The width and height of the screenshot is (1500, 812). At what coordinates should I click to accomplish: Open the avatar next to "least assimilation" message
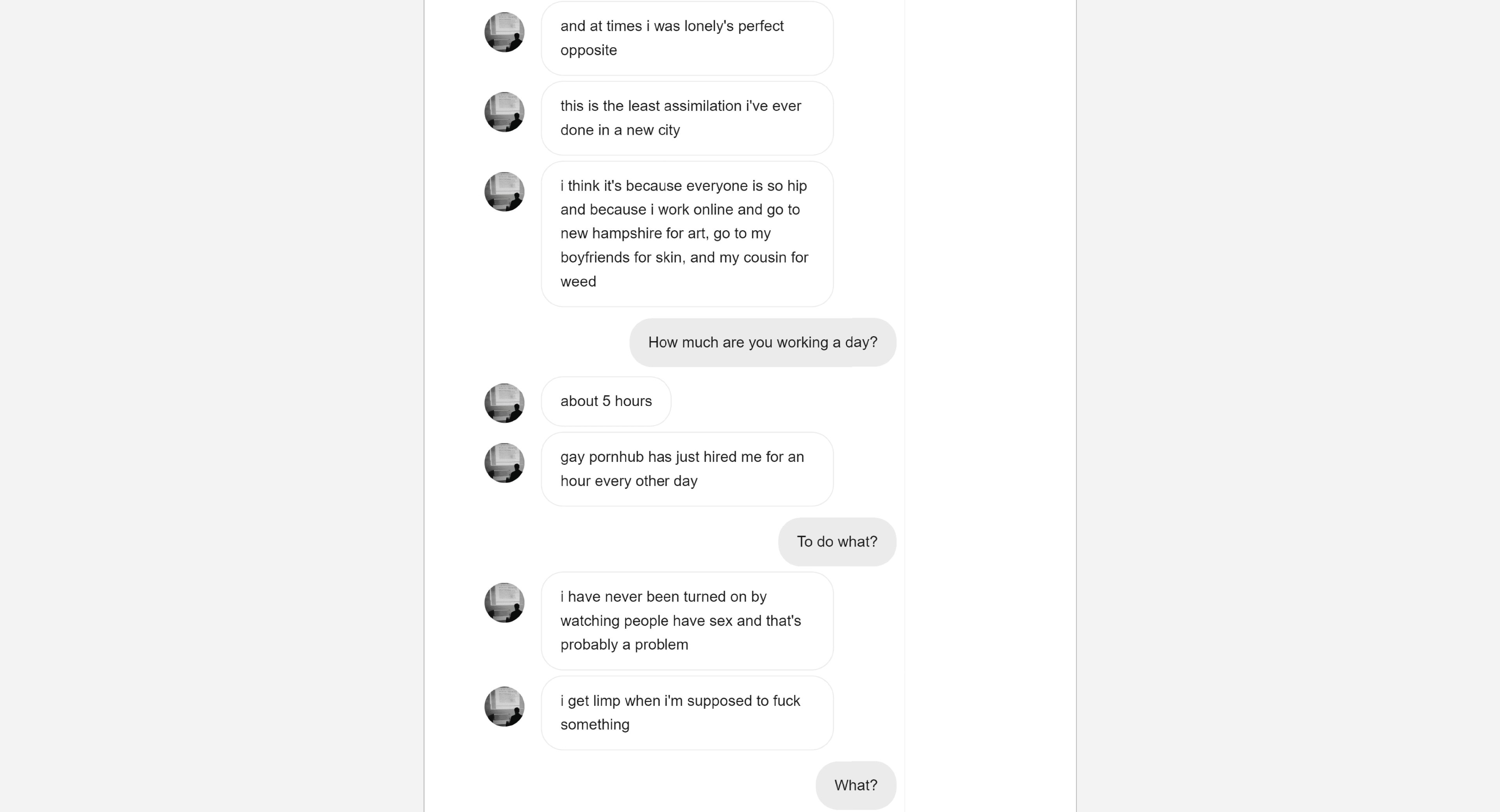[x=504, y=112]
